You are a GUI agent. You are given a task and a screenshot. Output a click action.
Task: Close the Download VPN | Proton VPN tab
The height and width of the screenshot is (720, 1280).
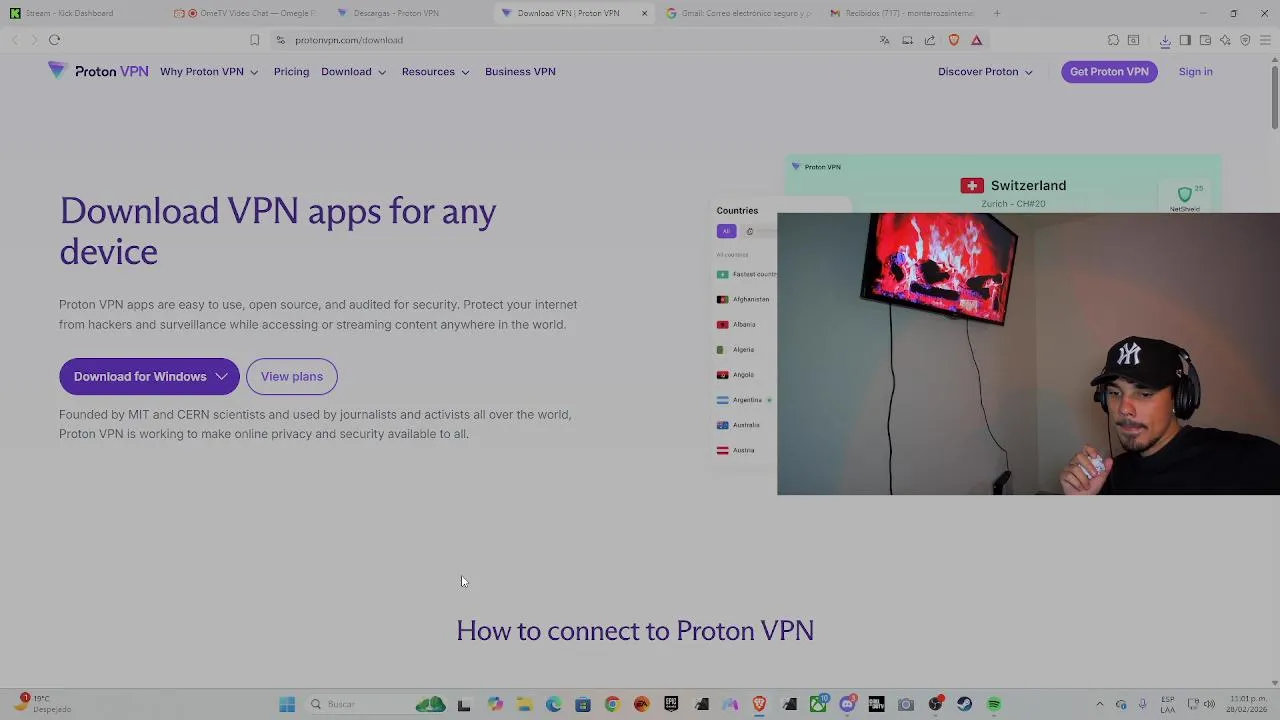coord(644,13)
